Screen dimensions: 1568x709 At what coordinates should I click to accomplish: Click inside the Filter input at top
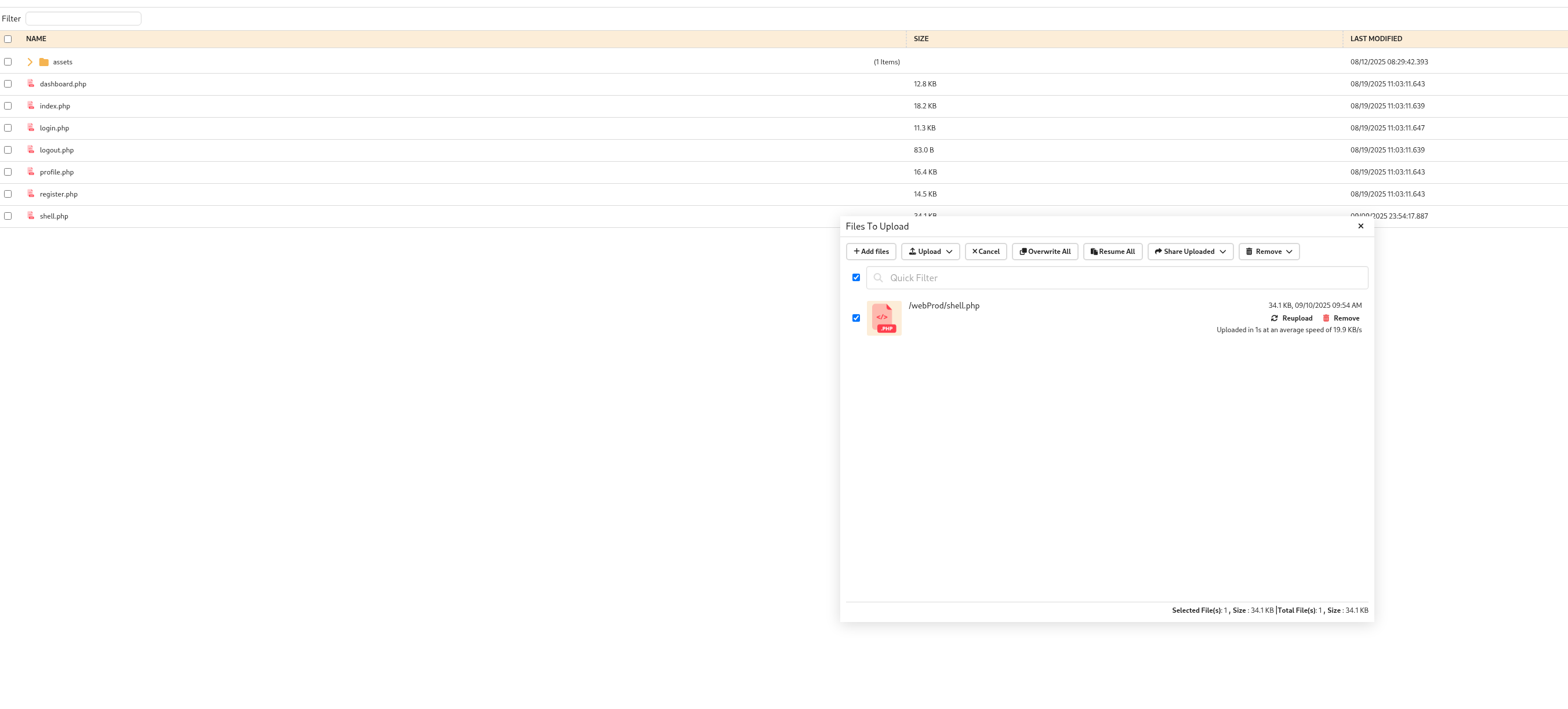point(83,18)
